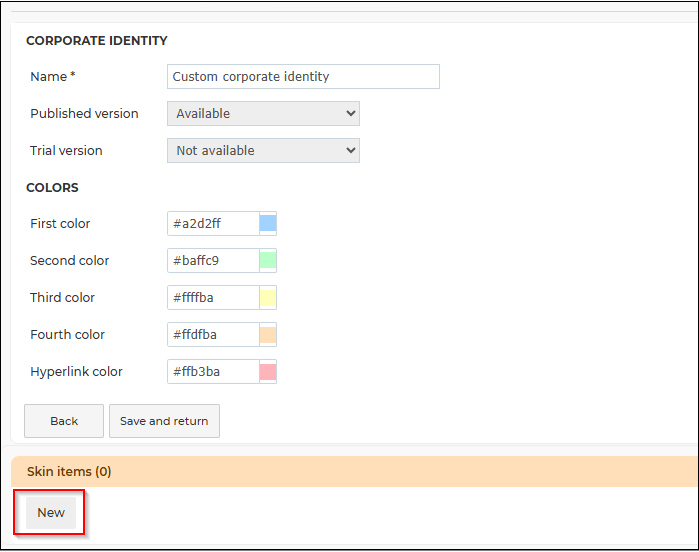Viewport: 699px width, 552px height.
Task: Open the Hyperlink color pink swatch
Action: pyautogui.click(x=268, y=371)
